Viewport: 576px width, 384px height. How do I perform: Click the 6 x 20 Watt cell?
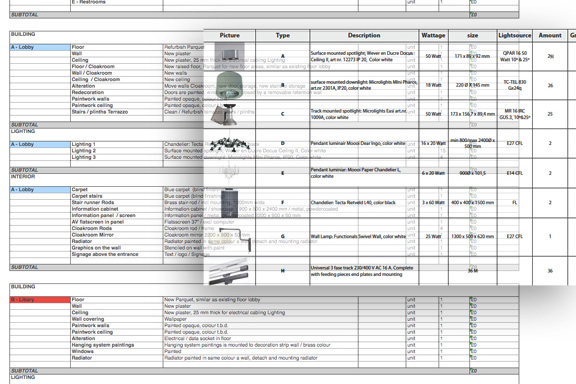[433, 173]
